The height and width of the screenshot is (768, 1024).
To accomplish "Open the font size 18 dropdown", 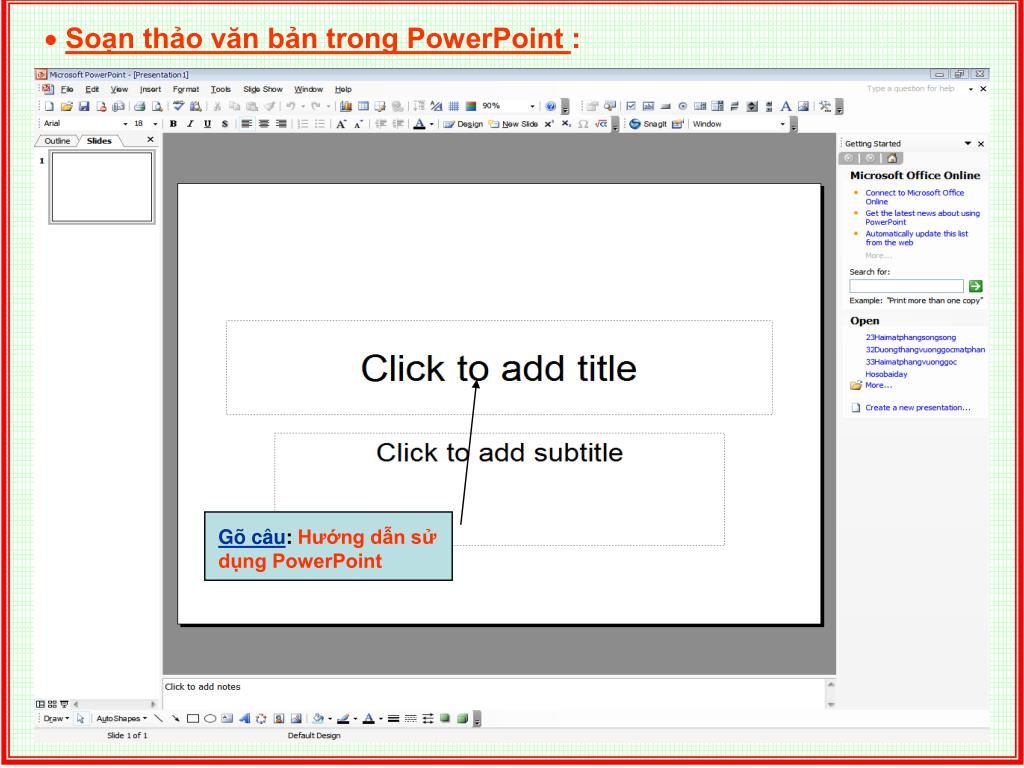I will (155, 124).
